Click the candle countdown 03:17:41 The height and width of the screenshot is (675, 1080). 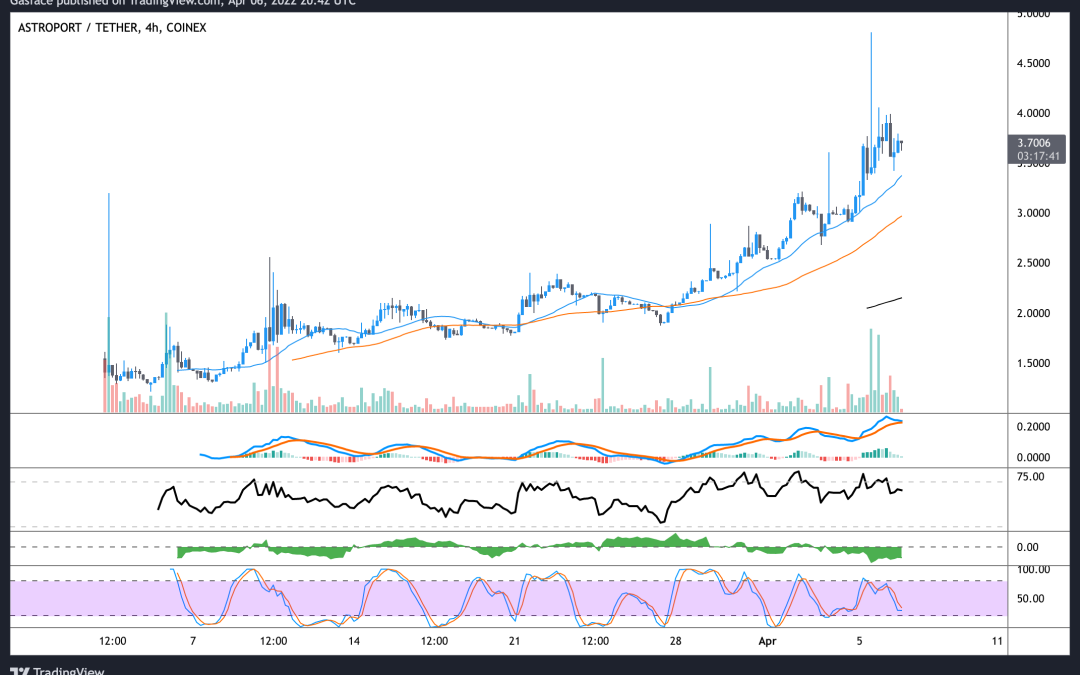[1038, 156]
